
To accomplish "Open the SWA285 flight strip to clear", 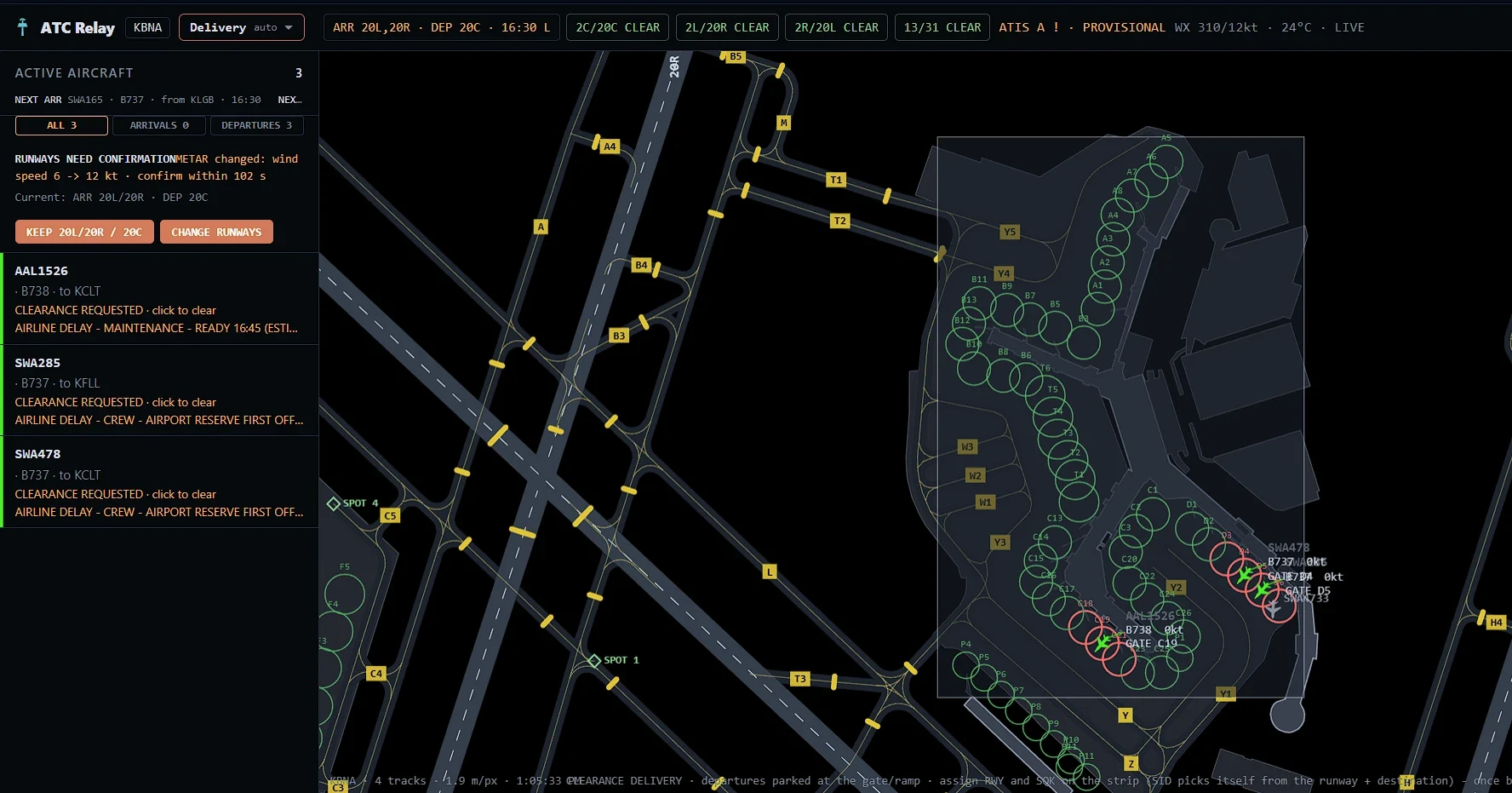I will click(x=159, y=391).
